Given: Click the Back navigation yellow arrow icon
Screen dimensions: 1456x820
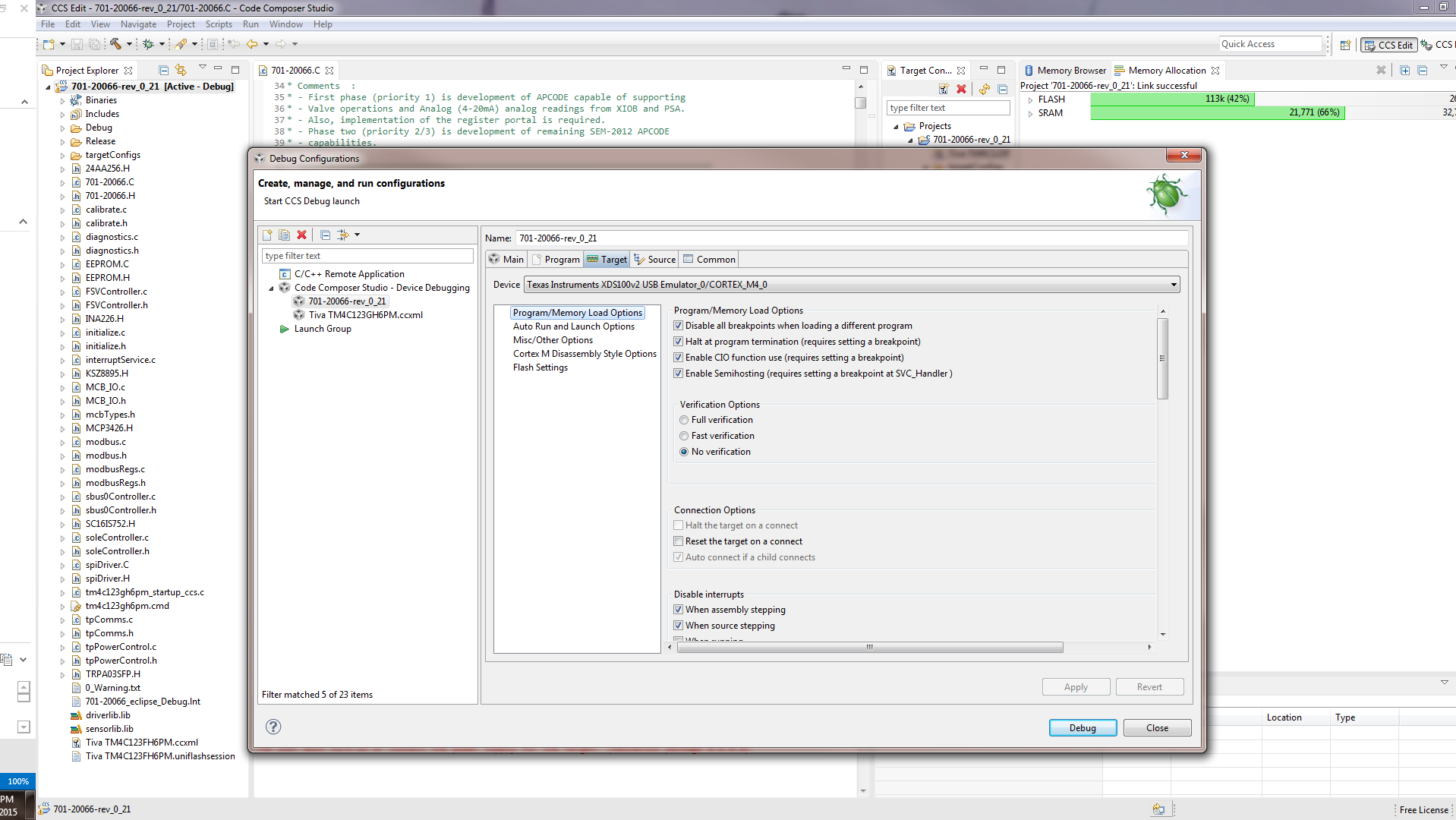Looking at the screenshot, I should coord(252,44).
